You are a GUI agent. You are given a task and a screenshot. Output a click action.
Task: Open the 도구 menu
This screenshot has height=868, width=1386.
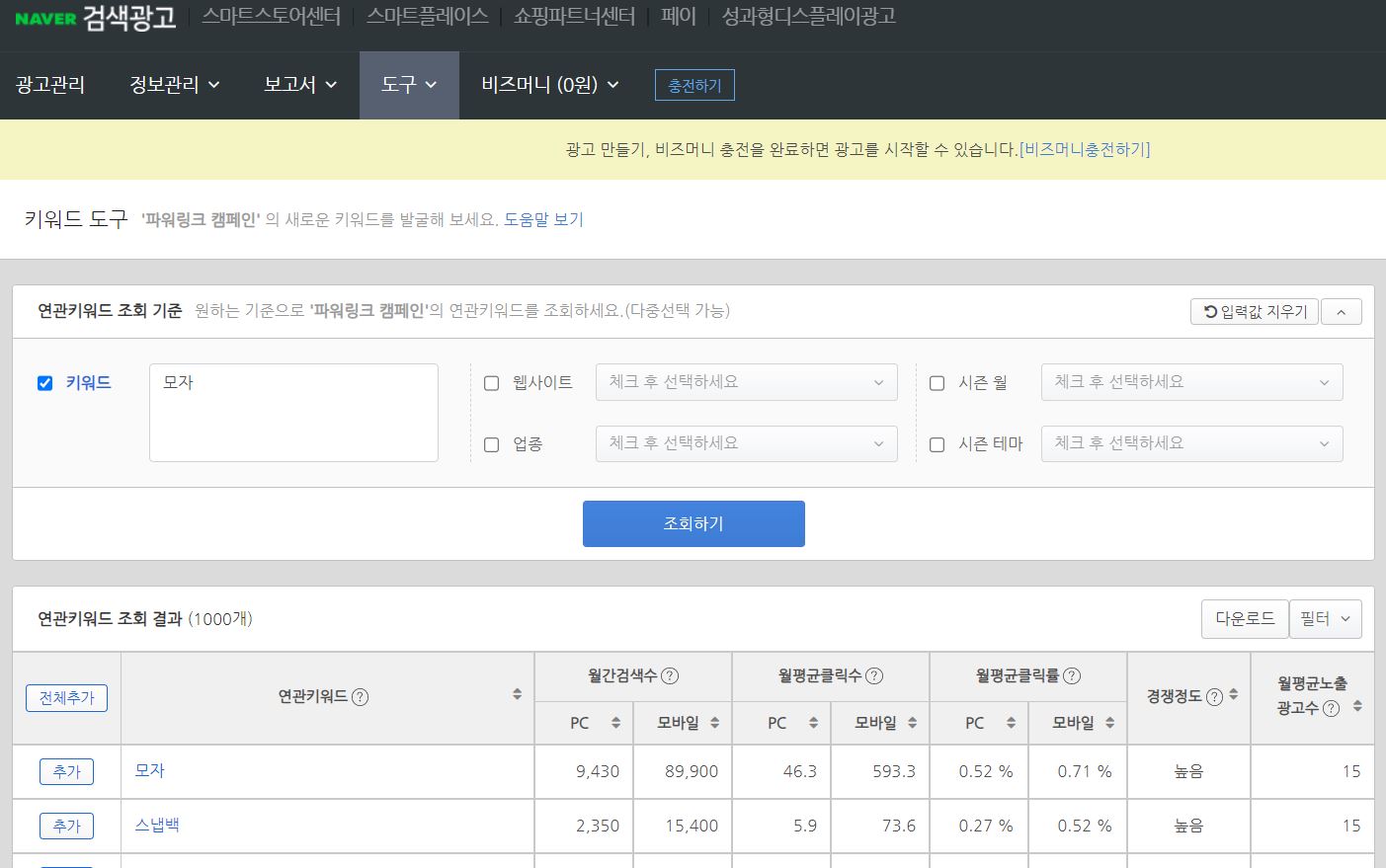coord(409,85)
